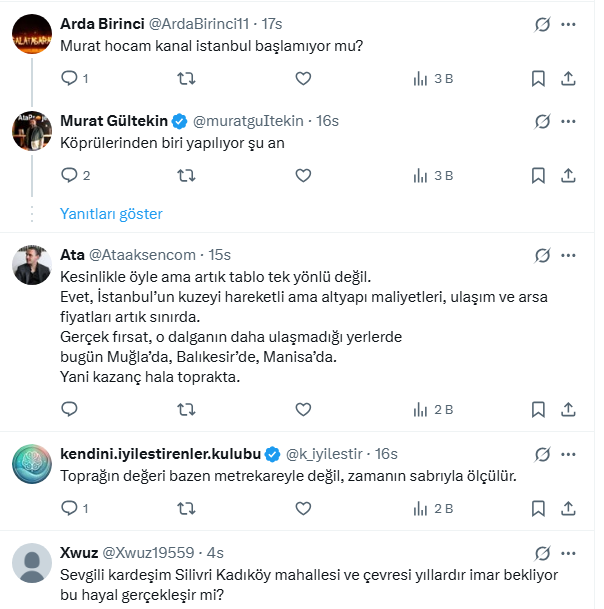This screenshot has width=604, height=609.
Task: Share Murat Gültekin's tweet
Action: click(569, 175)
